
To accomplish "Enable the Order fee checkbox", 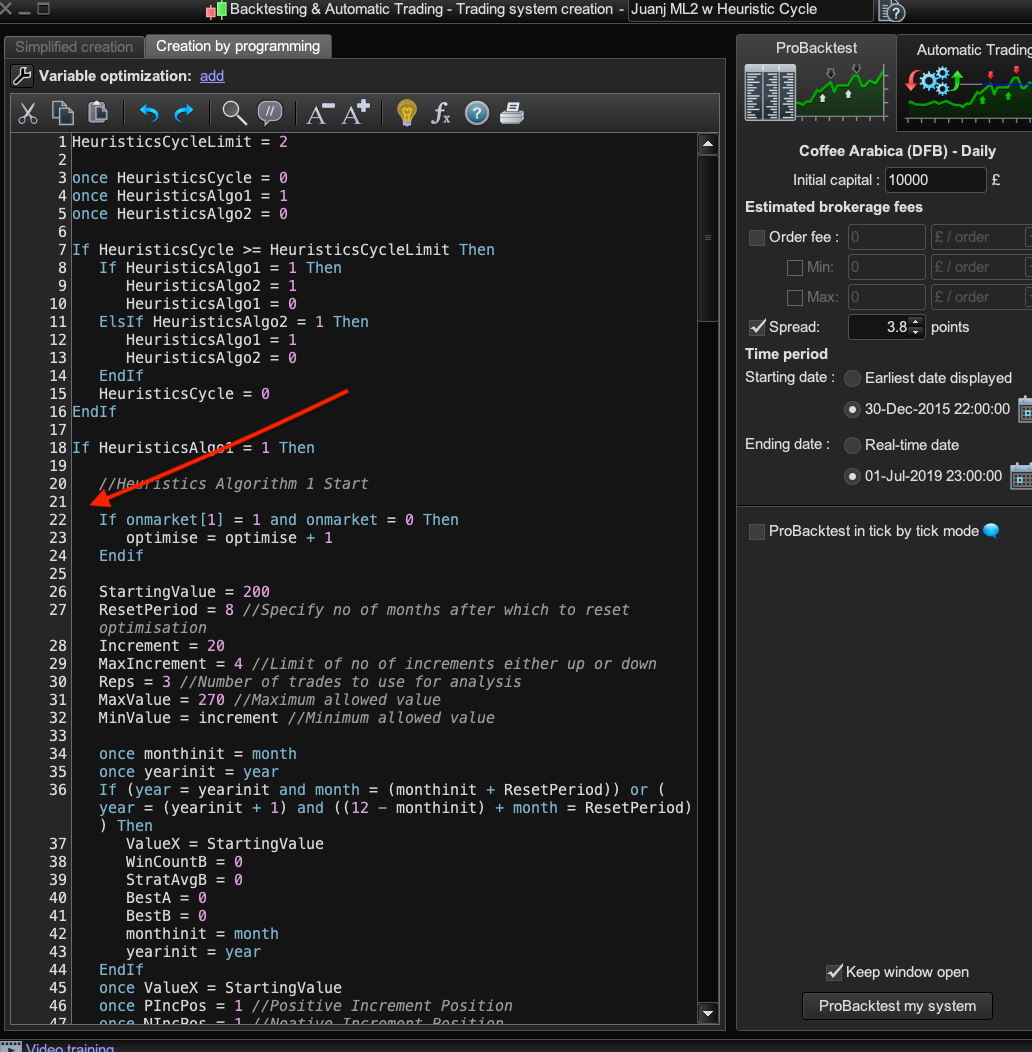I will [757, 237].
